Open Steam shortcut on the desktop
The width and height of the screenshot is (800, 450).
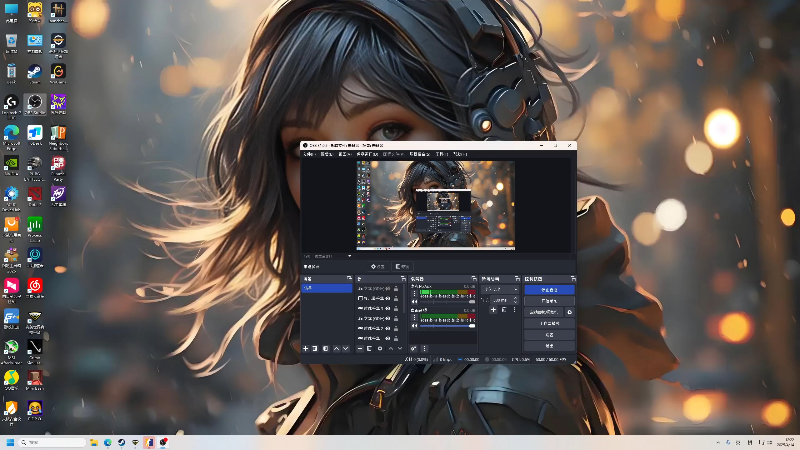35,73
